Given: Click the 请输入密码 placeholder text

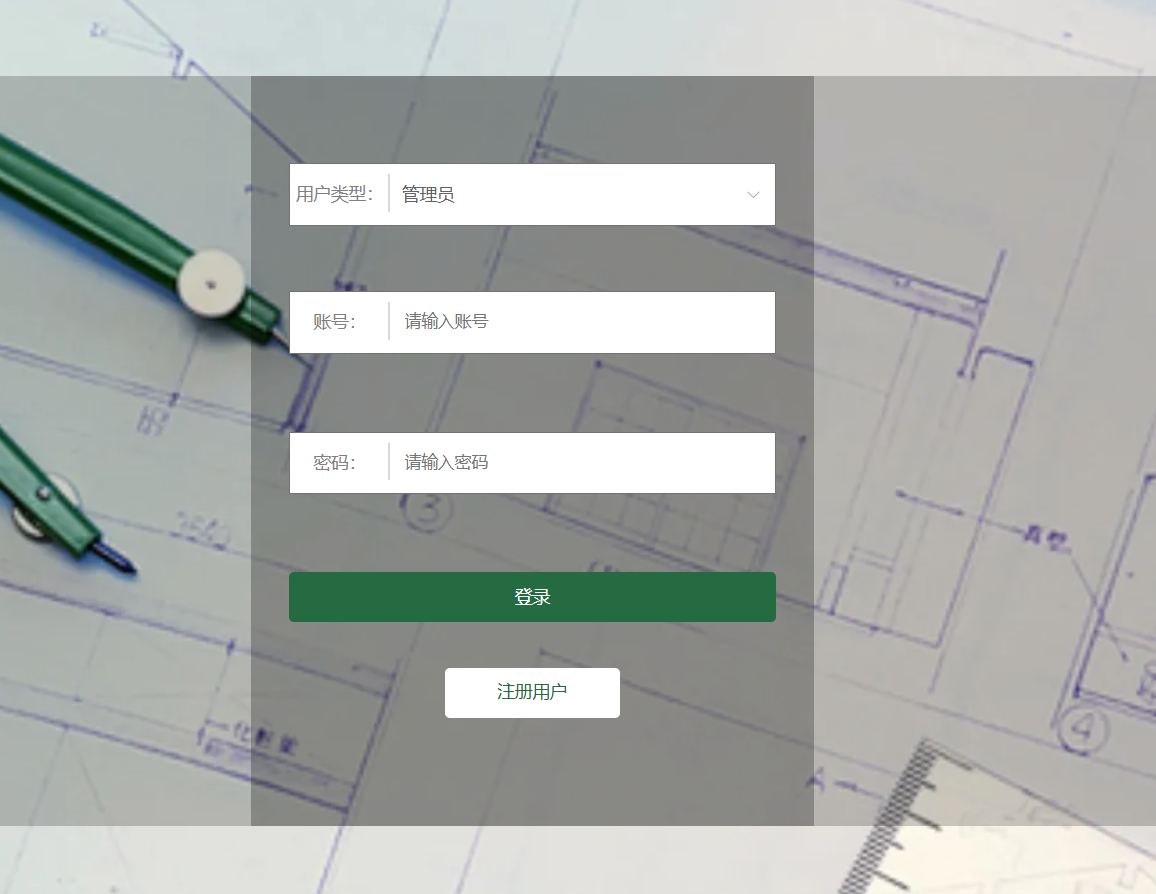Looking at the screenshot, I should 446,463.
